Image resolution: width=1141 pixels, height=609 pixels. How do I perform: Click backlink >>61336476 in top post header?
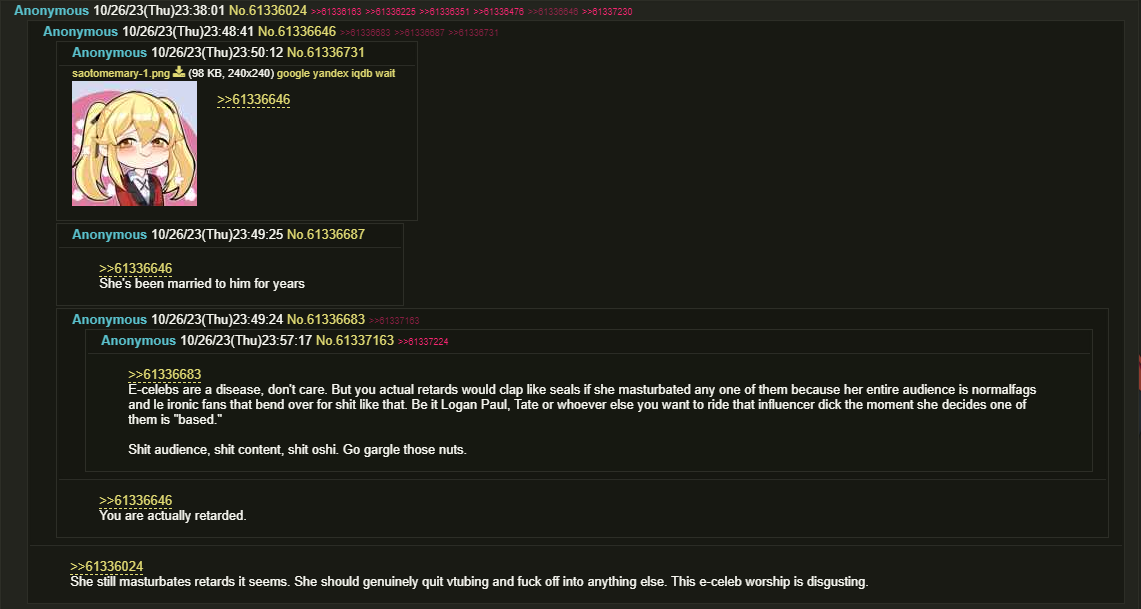pos(498,12)
